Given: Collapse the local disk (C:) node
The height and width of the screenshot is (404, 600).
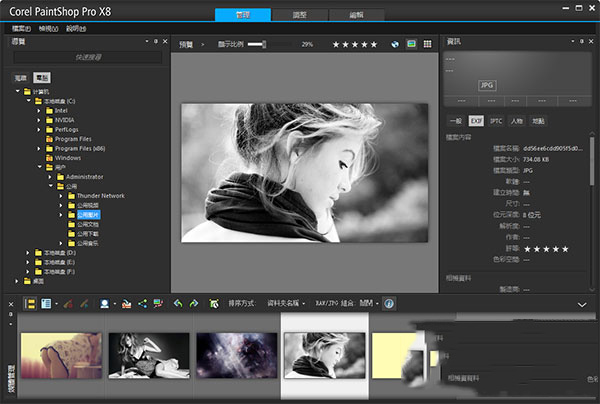Looking at the screenshot, I should [x=28, y=101].
